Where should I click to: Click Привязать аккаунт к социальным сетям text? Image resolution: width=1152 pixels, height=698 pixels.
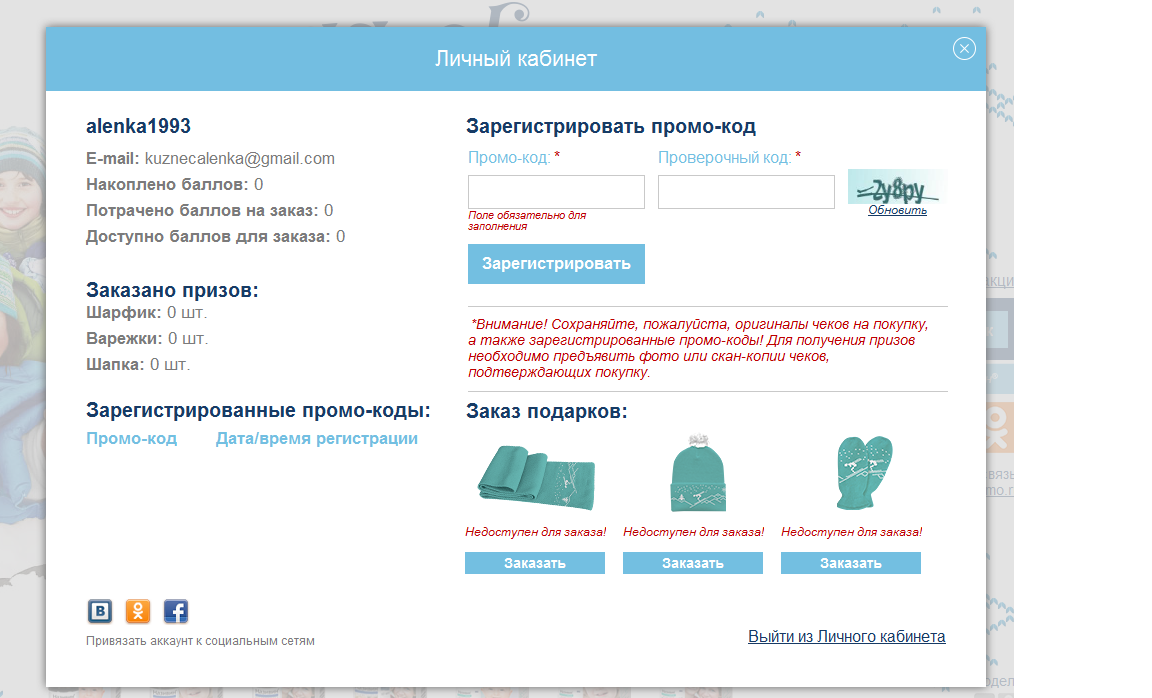click(x=200, y=641)
